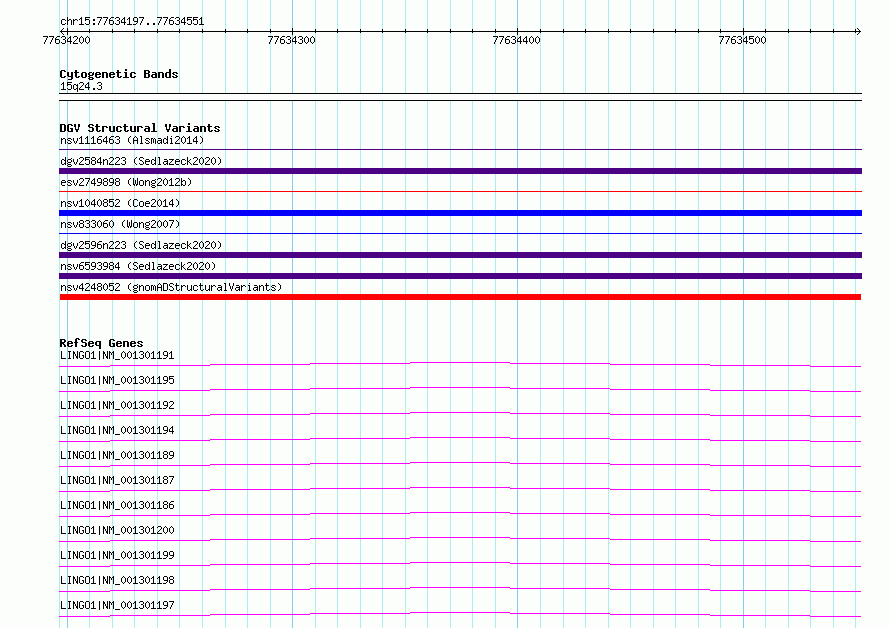The width and height of the screenshot is (890, 628).
Task: Open transcript LINGO1|NM_001301199
Action: click(x=117, y=555)
